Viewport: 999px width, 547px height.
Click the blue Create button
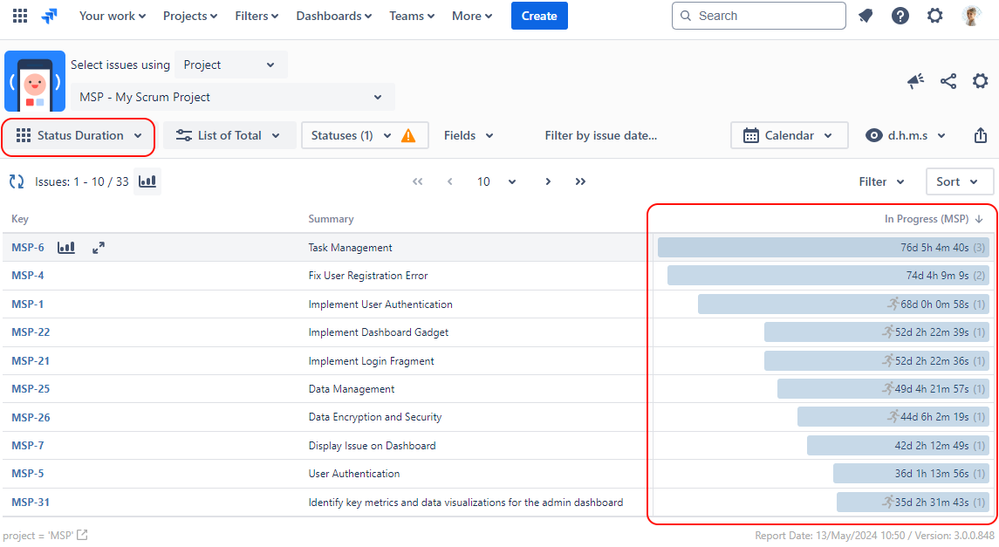[539, 16]
